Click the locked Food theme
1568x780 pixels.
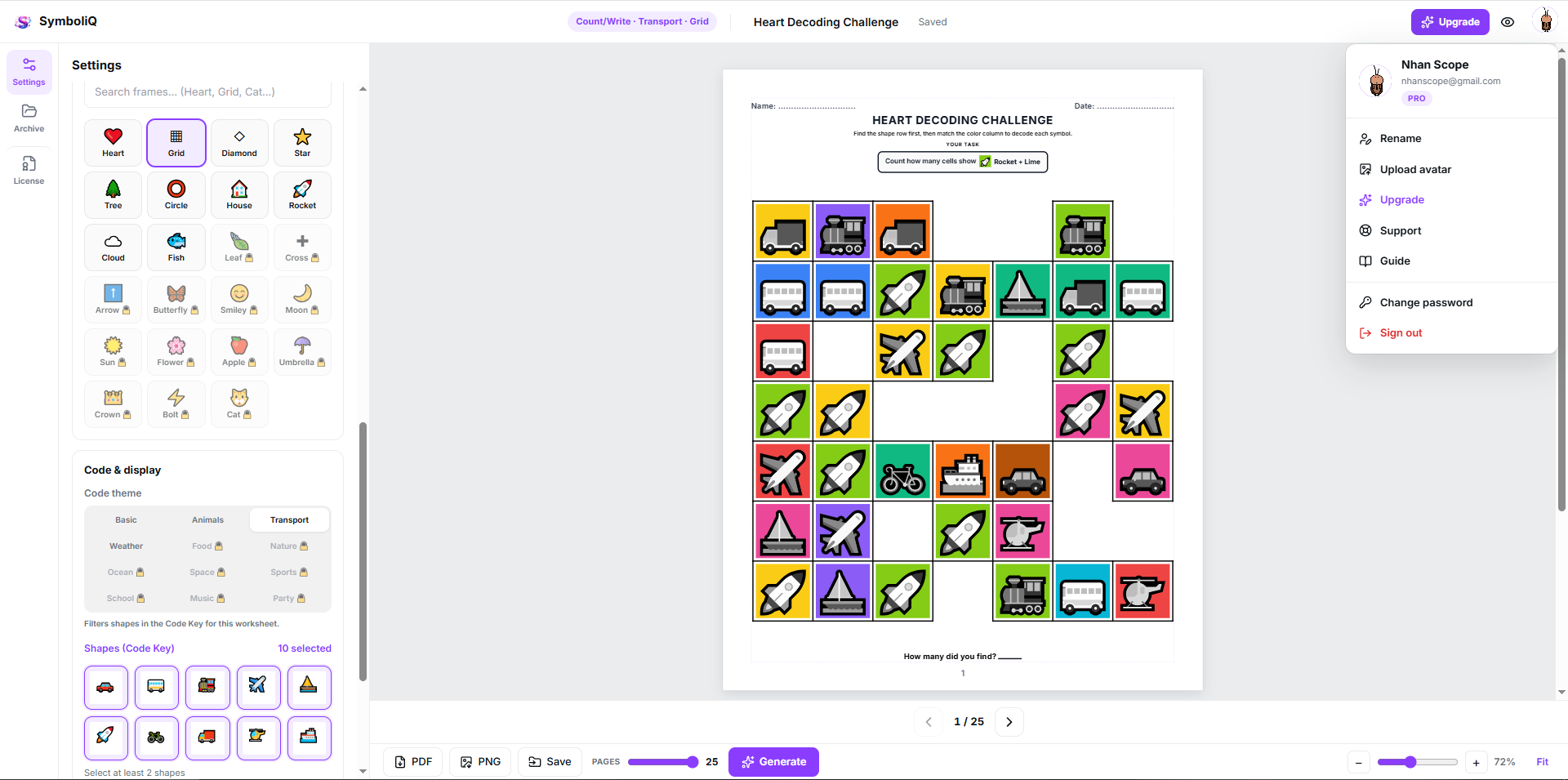tap(207, 546)
